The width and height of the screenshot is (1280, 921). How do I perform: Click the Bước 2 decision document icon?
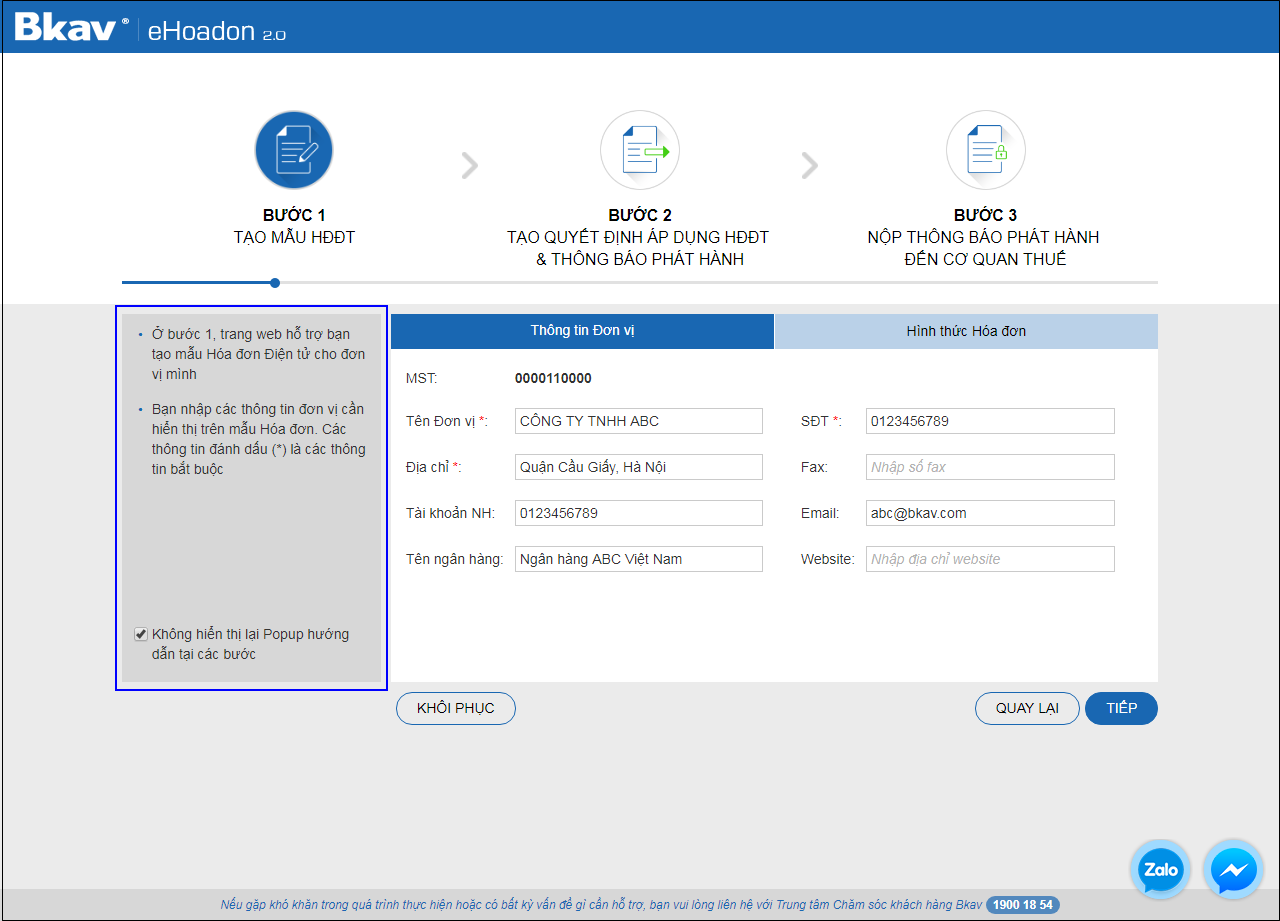point(640,150)
